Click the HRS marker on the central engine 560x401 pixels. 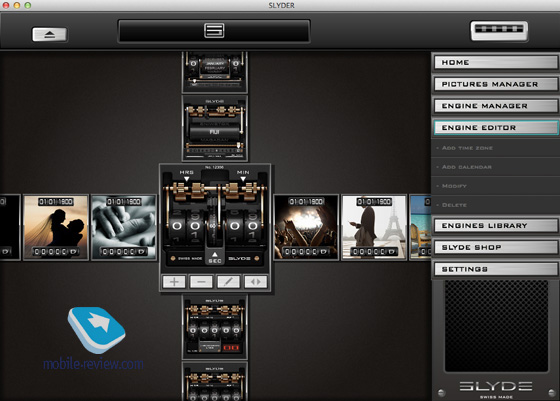pos(186,175)
